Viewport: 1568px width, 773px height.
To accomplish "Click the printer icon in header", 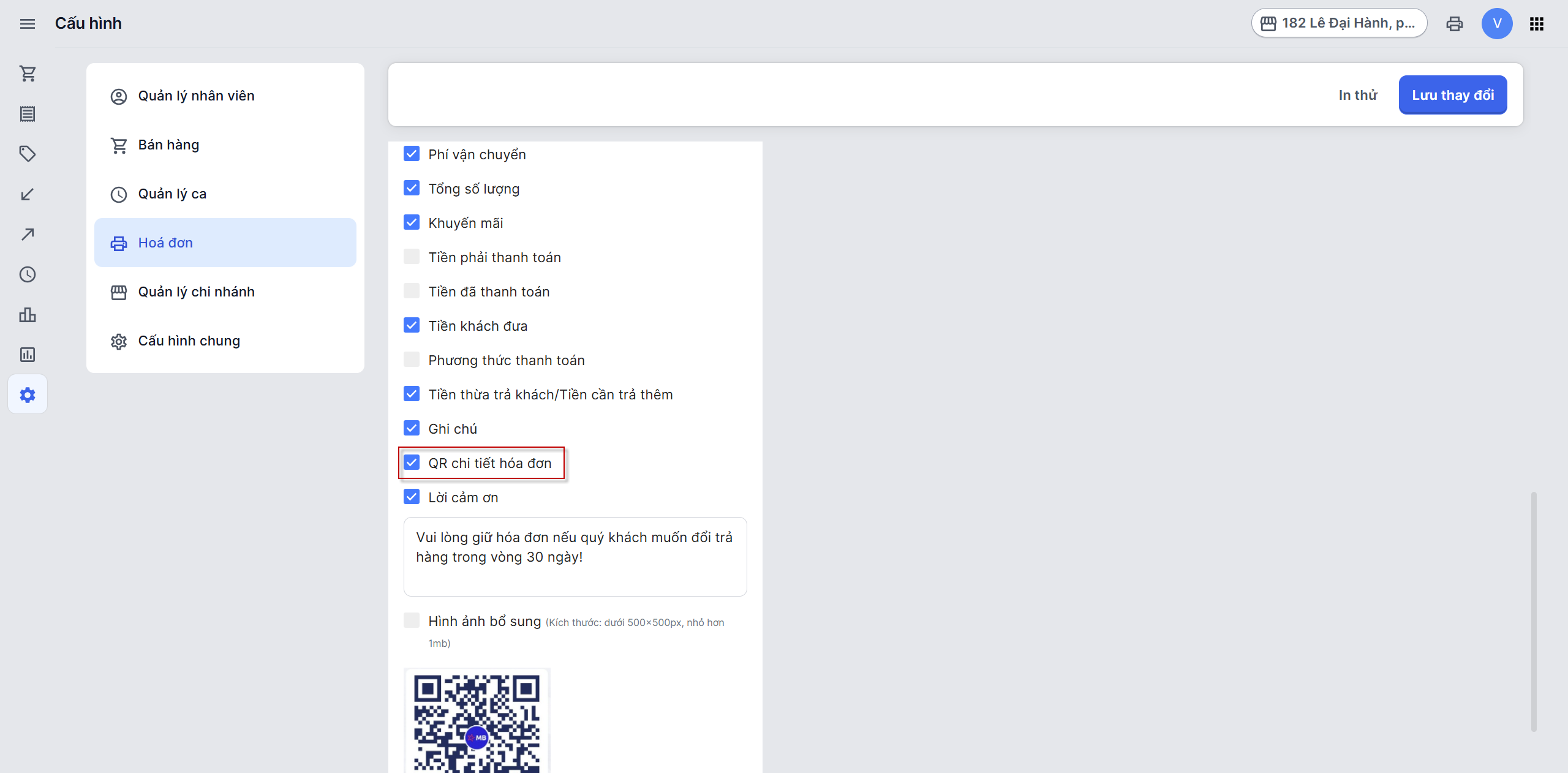I will pos(1454,24).
